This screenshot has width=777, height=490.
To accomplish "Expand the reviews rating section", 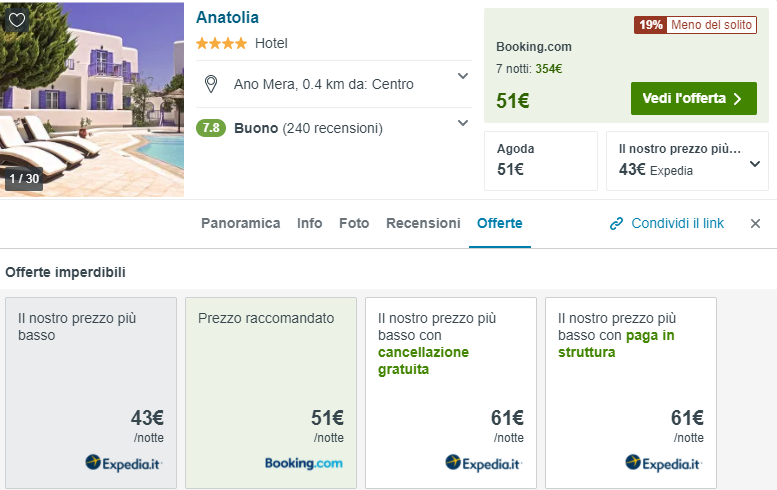I will (x=463, y=123).
